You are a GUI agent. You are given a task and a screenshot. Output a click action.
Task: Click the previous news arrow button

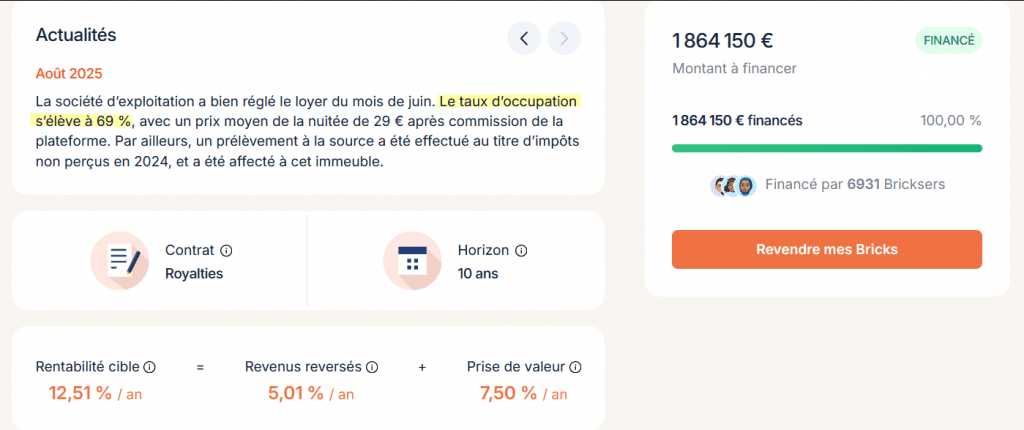(x=524, y=39)
